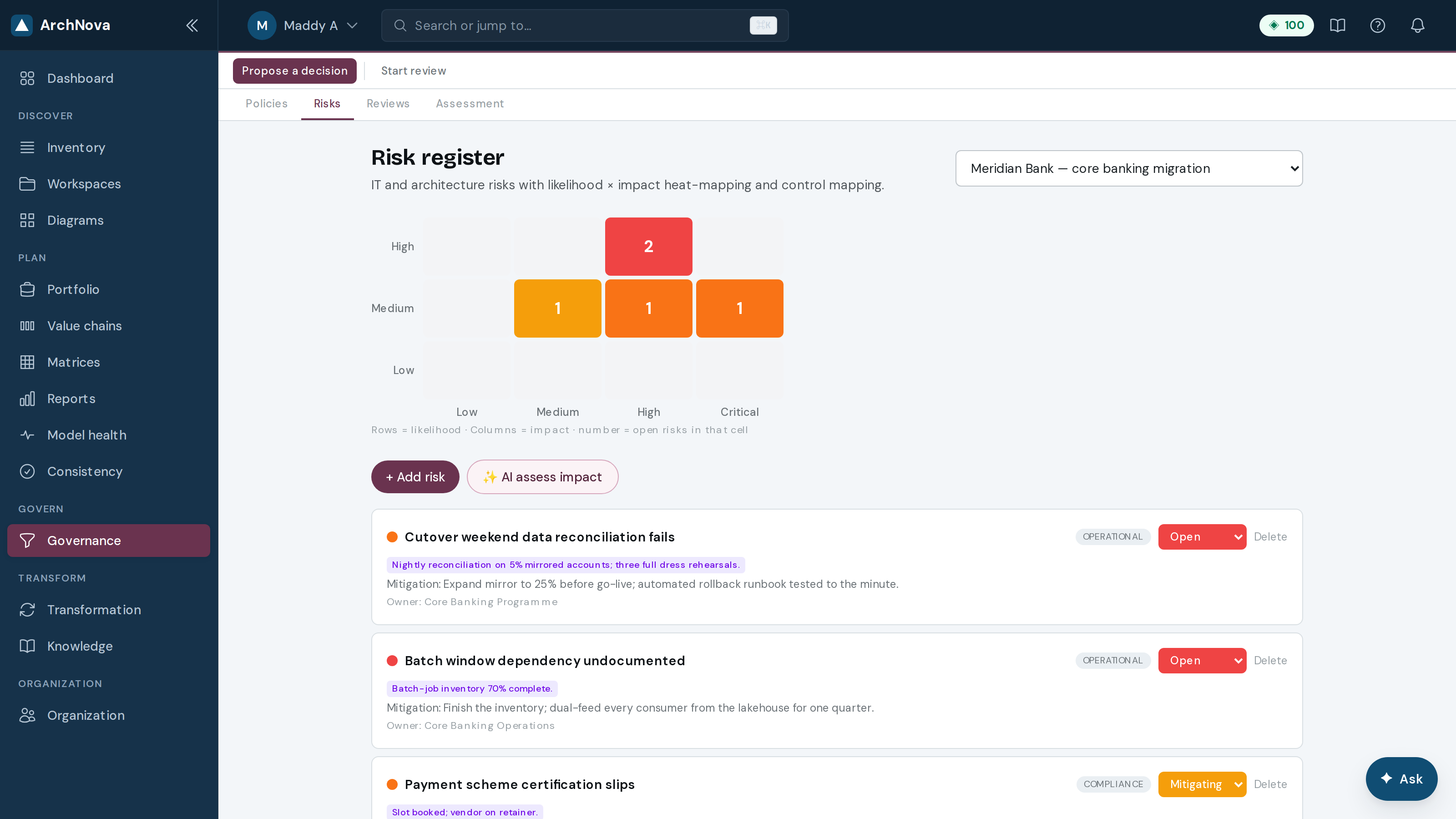Click 'Batch window dependency undocumented' title
The width and height of the screenshot is (1456, 819).
[x=544, y=661]
